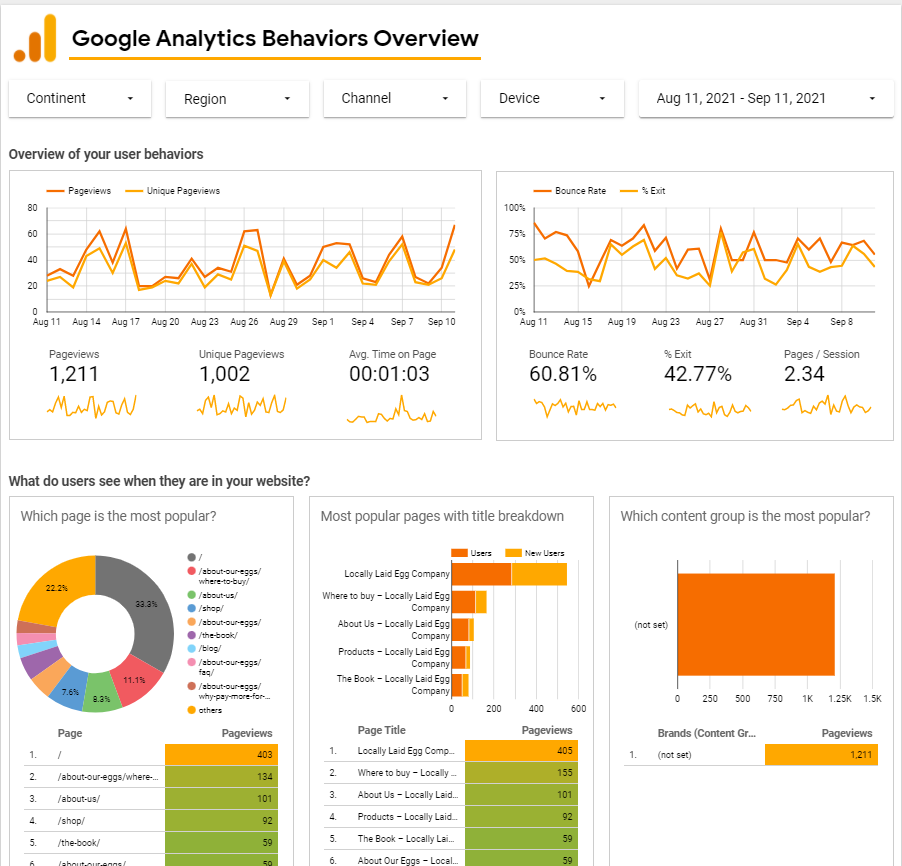Select the % Exit legend entry in the chart

[x=643, y=191]
